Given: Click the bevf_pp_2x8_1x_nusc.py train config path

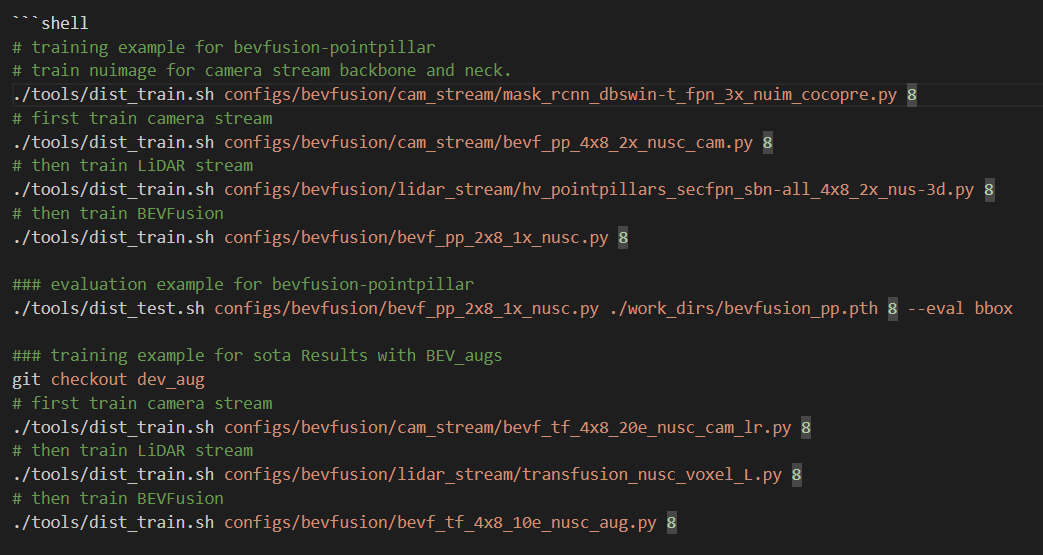Looking at the screenshot, I should [416, 238].
